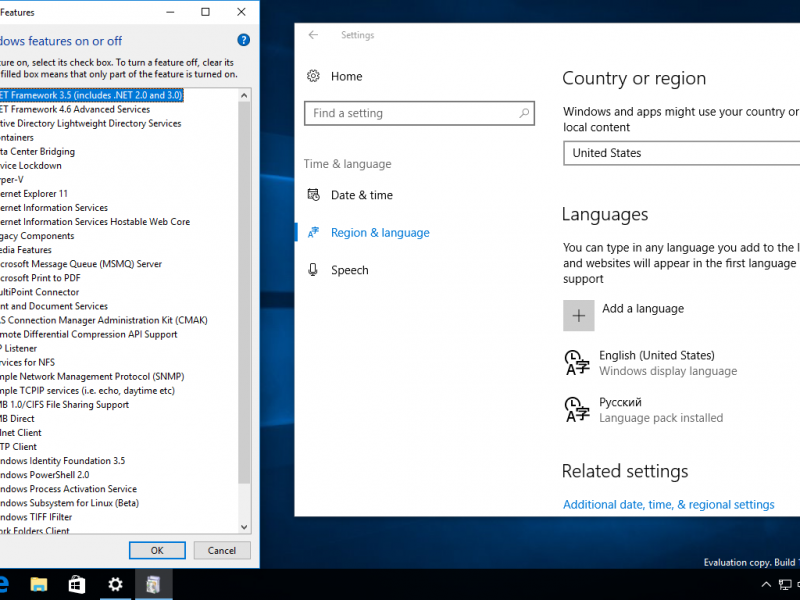Select Internet Explorer 11 feature
Viewport: 800px width, 600px height.
pos(34,194)
